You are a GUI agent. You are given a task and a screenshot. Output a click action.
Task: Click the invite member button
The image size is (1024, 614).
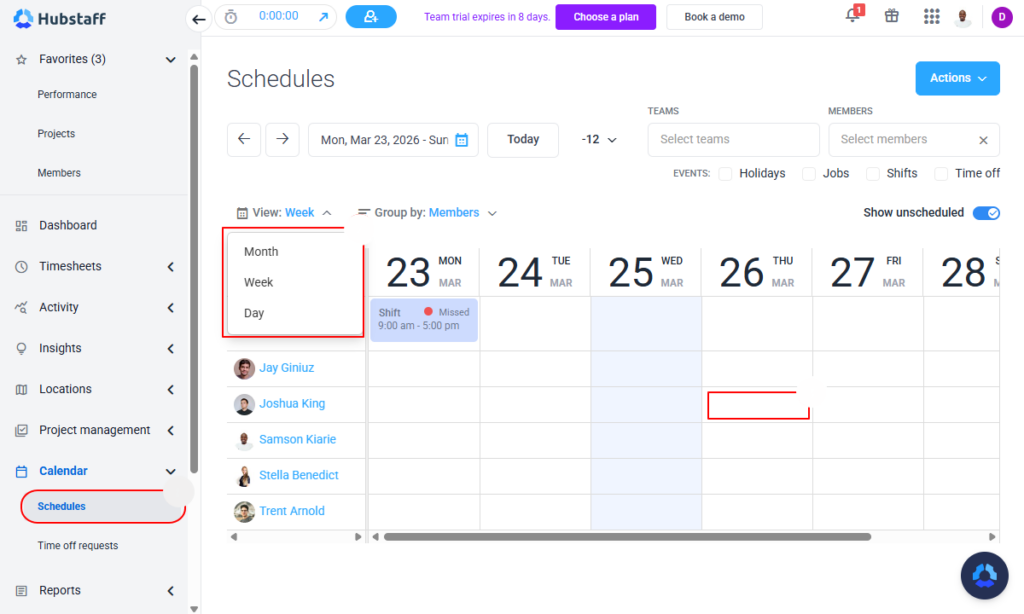pyautogui.click(x=371, y=17)
